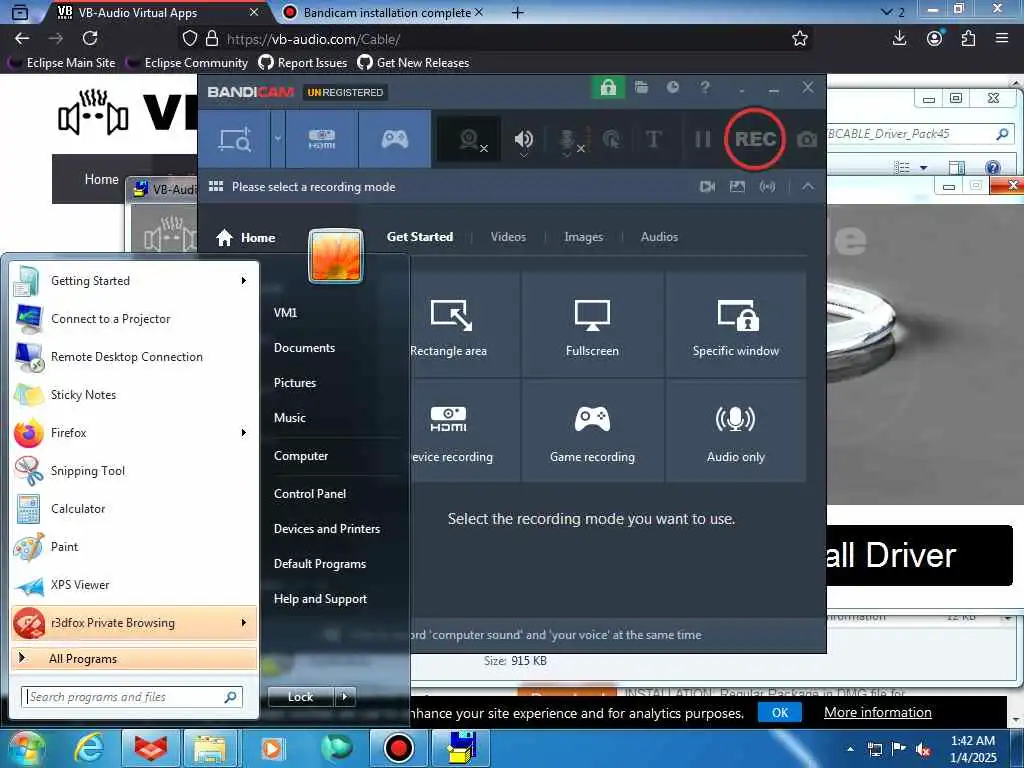Open Calculator from Start menu
Viewport: 1024px width, 768px height.
[x=134, y=509]
